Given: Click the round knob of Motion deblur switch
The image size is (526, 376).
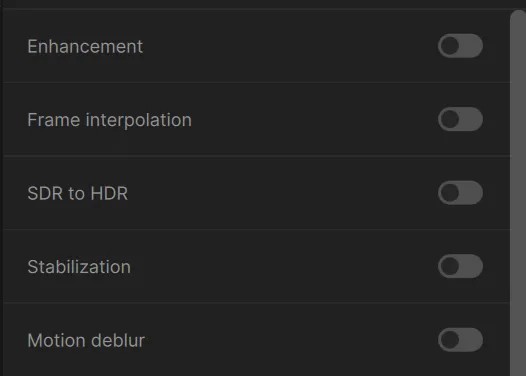Looking at the screenshot, I should click(x=450, y=340).
